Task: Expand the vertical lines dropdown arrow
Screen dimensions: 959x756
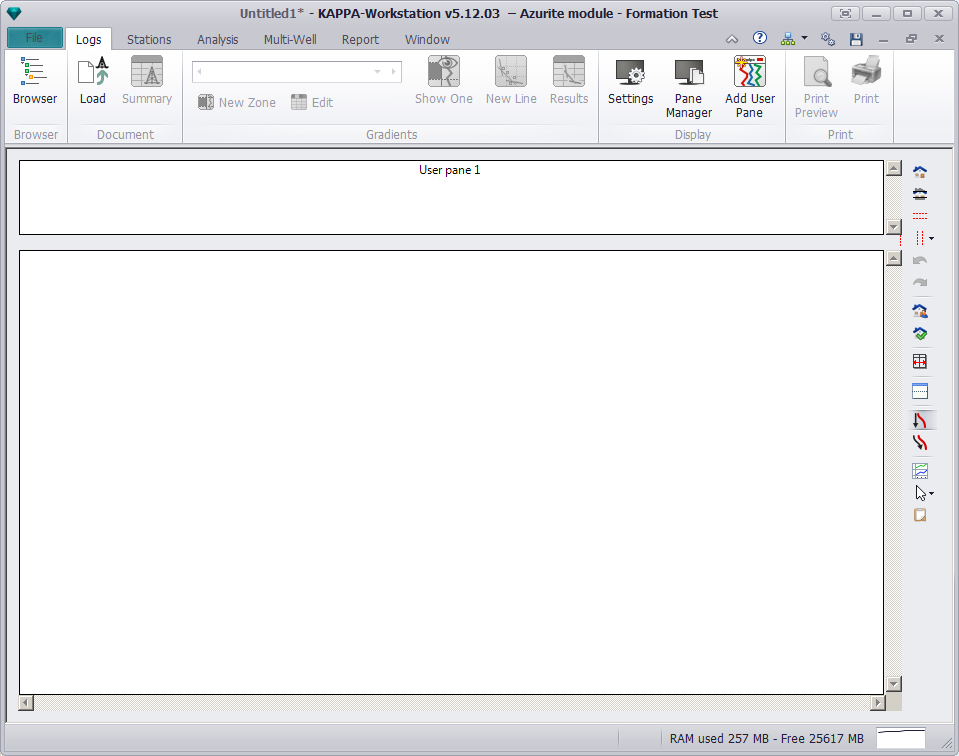Action: tap(931, 238)
